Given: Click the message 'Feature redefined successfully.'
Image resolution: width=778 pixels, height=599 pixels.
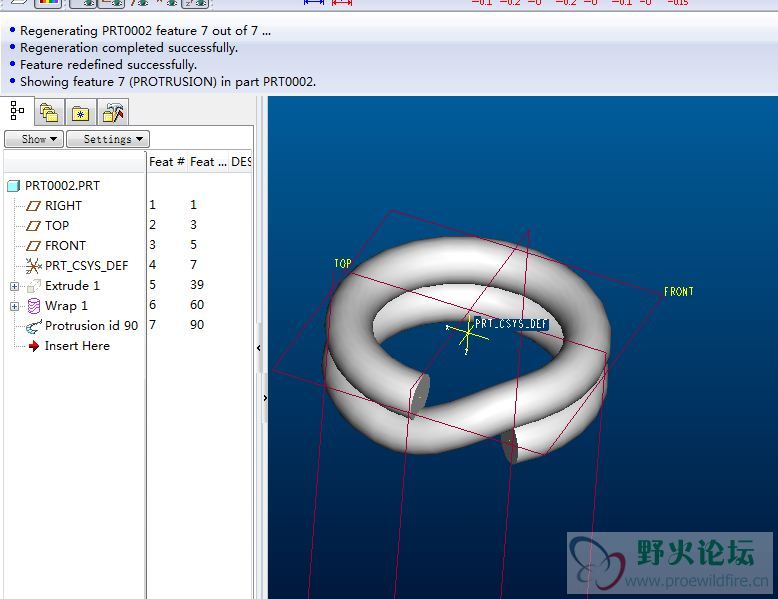Looking at the screenshot, I should tap(109, 65).
